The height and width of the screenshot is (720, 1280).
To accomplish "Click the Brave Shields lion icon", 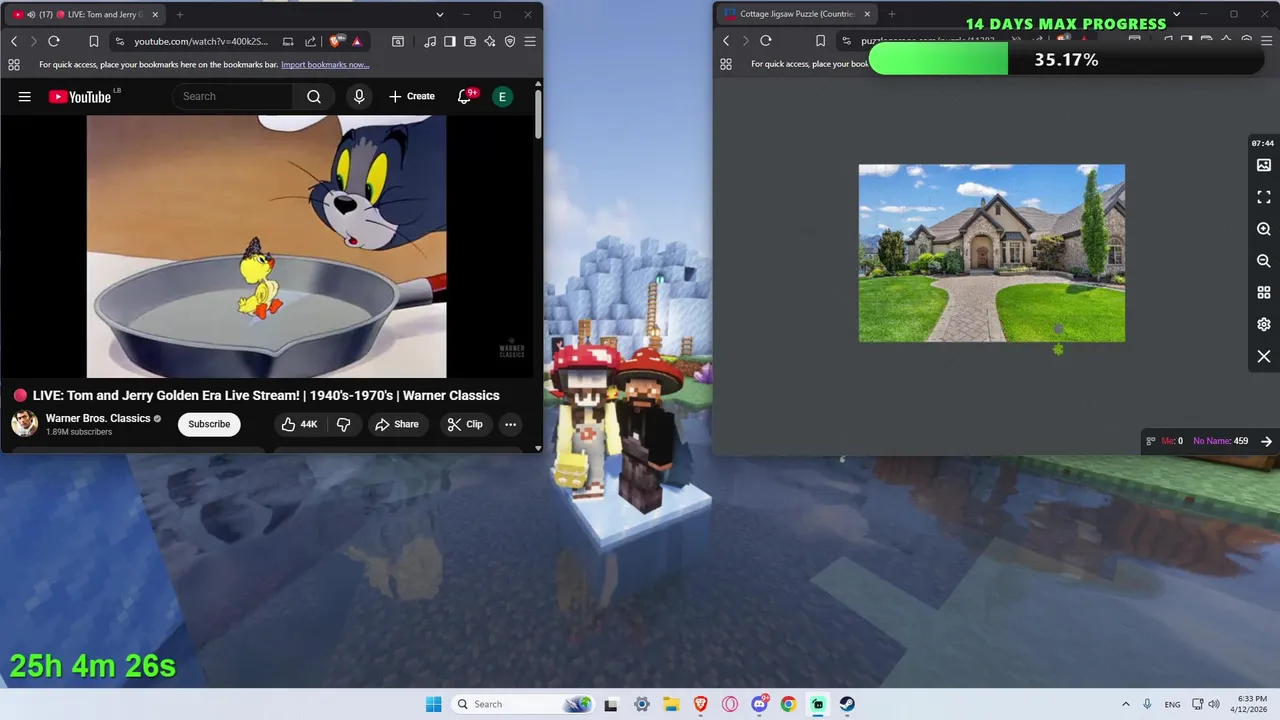I will point(336,41).
